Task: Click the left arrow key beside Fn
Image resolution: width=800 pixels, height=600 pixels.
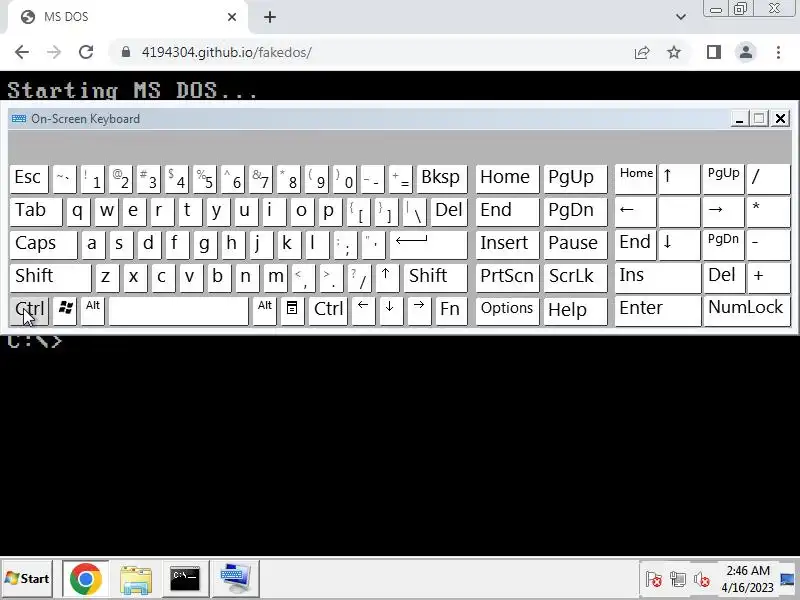Action: 363,310
